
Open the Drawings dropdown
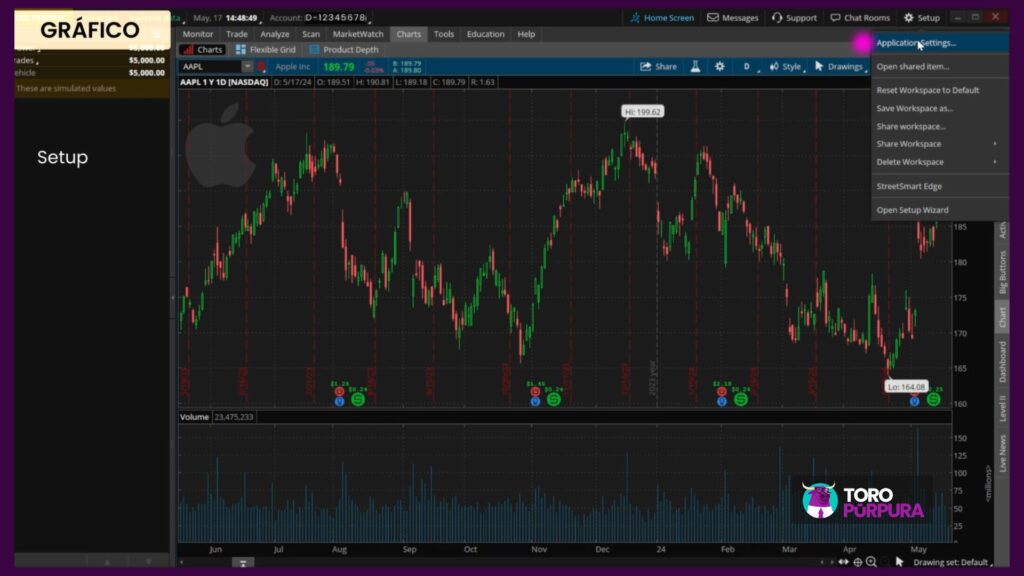coord(840,67)
